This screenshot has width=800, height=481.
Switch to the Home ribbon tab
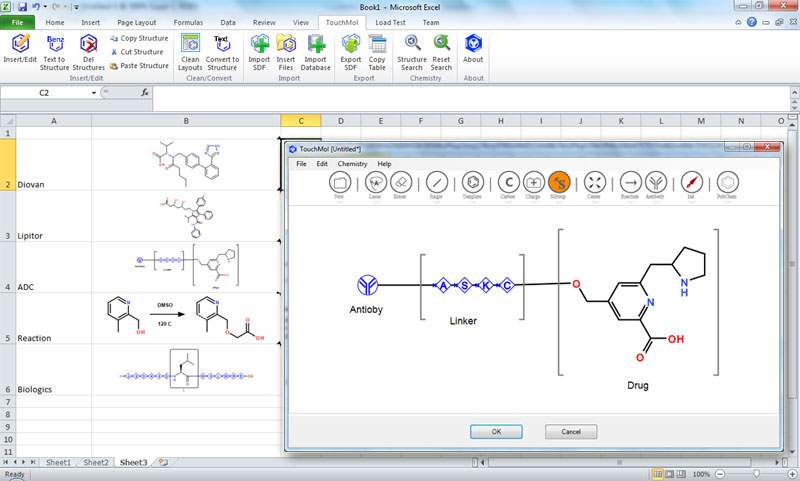tap(55, 22)
